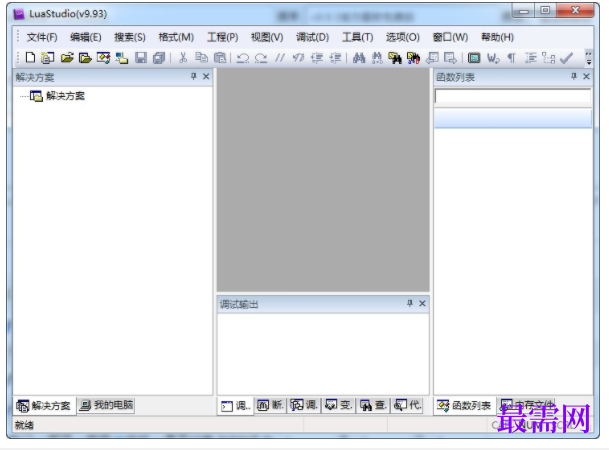Open the toolbar overflow chevron
The image size is (609, 450).
coord(589,58)
